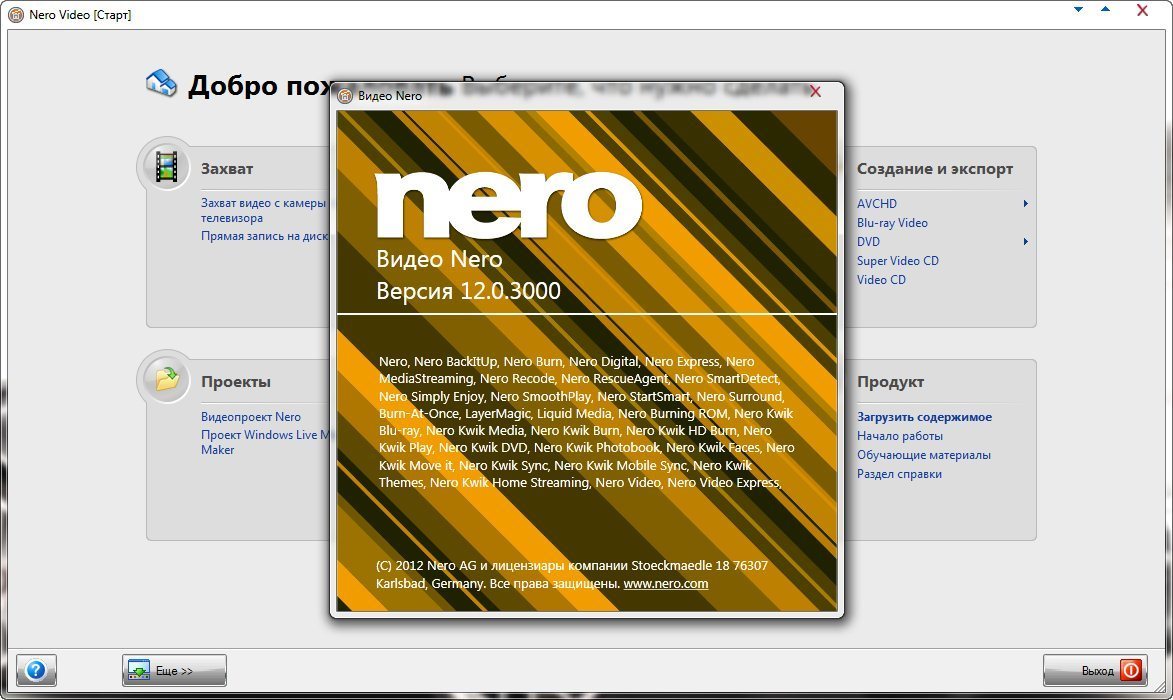1173x700 pixels.
Task: Click the film strip Capture icon
Action: 165,166
